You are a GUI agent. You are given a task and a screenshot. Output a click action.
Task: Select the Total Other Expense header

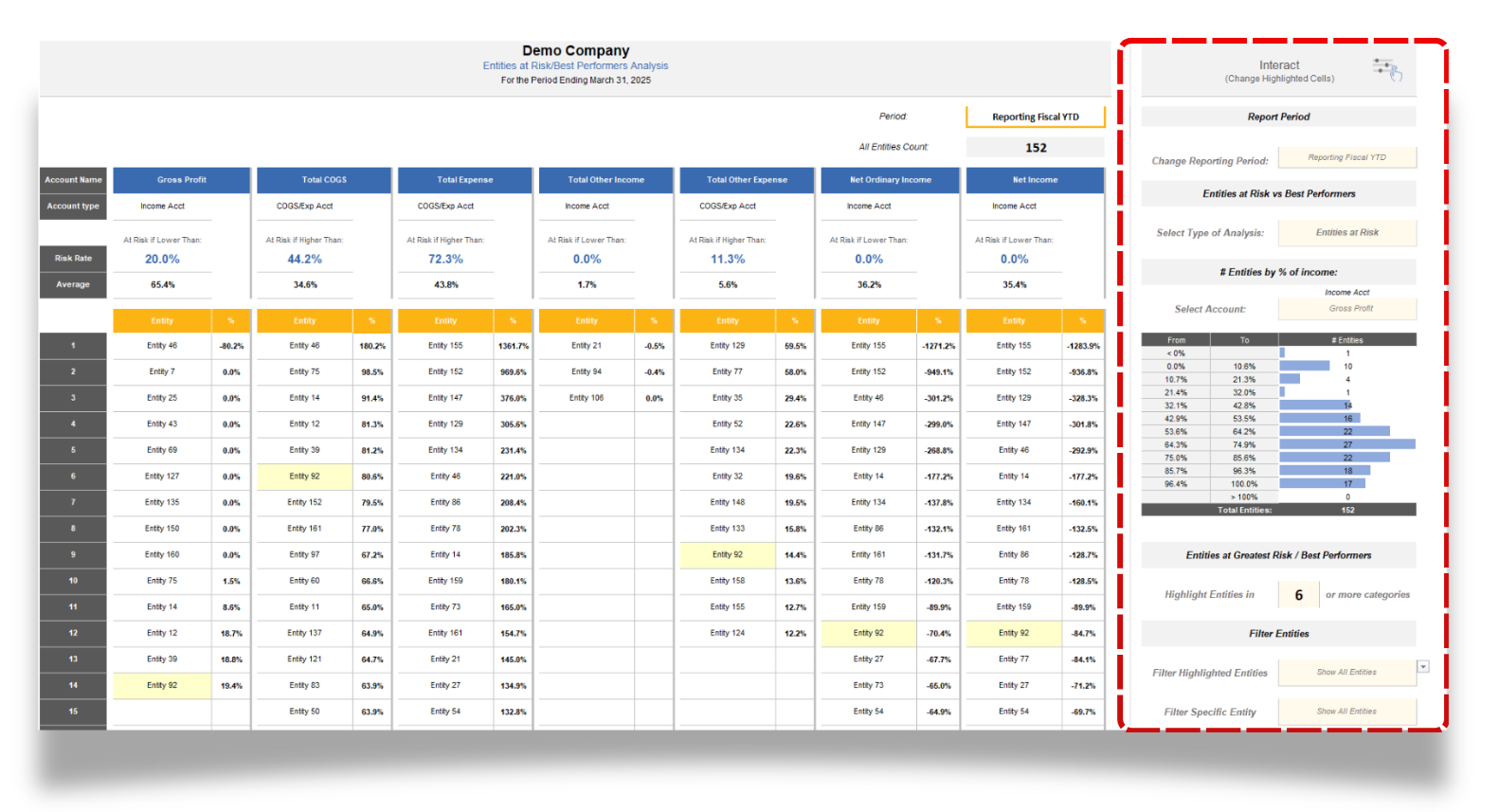(x=747, y=180)
